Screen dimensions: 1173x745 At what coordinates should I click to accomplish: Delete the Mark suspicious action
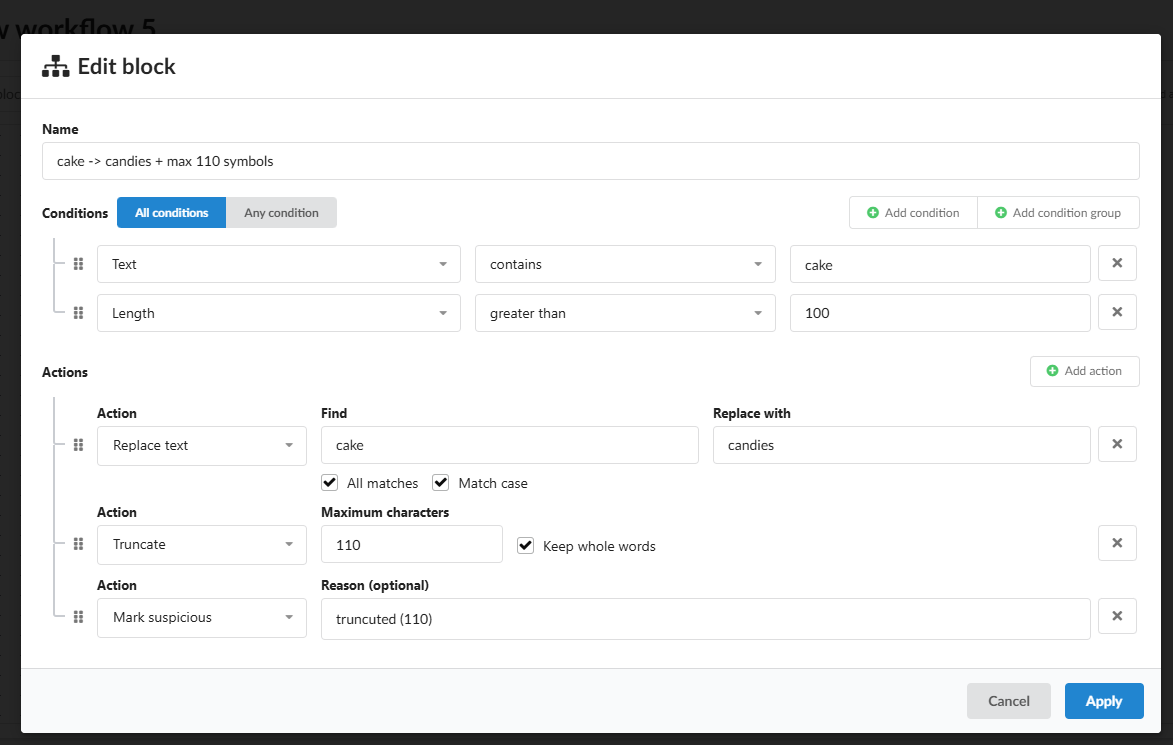pyautogui.click(x=1117, y=616)
